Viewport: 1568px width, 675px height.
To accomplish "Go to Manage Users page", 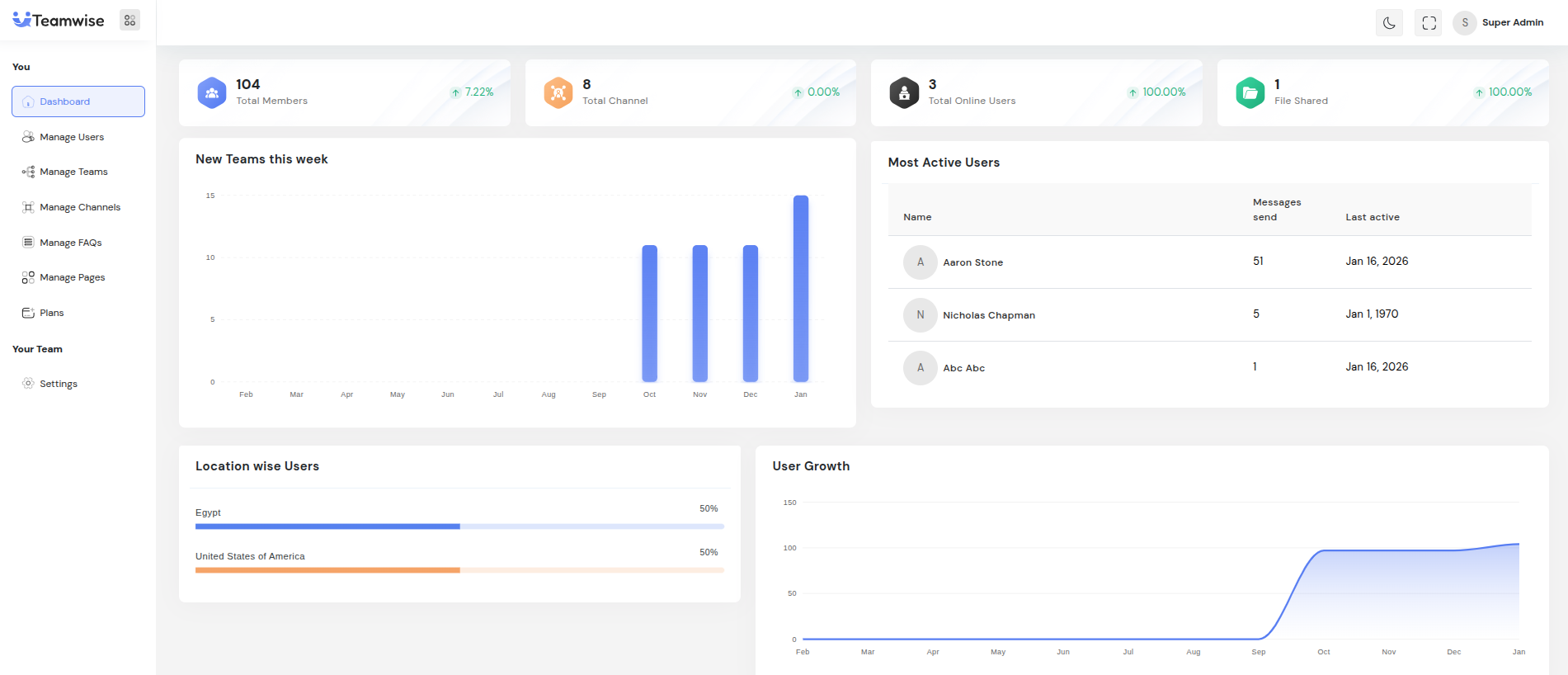I will click(x=72, y=137).
